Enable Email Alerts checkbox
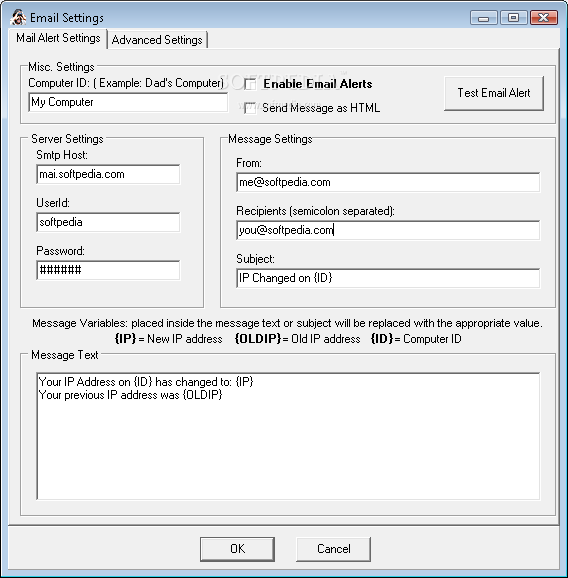 tap(250, 84)
